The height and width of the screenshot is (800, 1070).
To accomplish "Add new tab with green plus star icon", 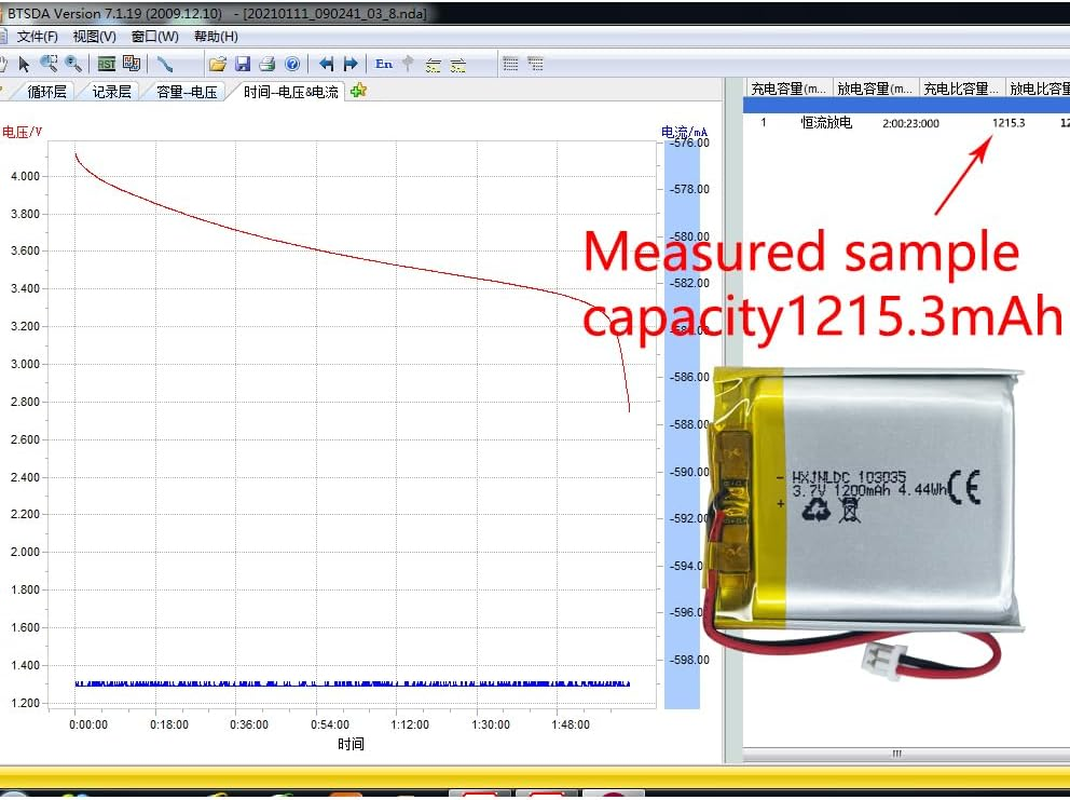I will (x=358, y=91).
